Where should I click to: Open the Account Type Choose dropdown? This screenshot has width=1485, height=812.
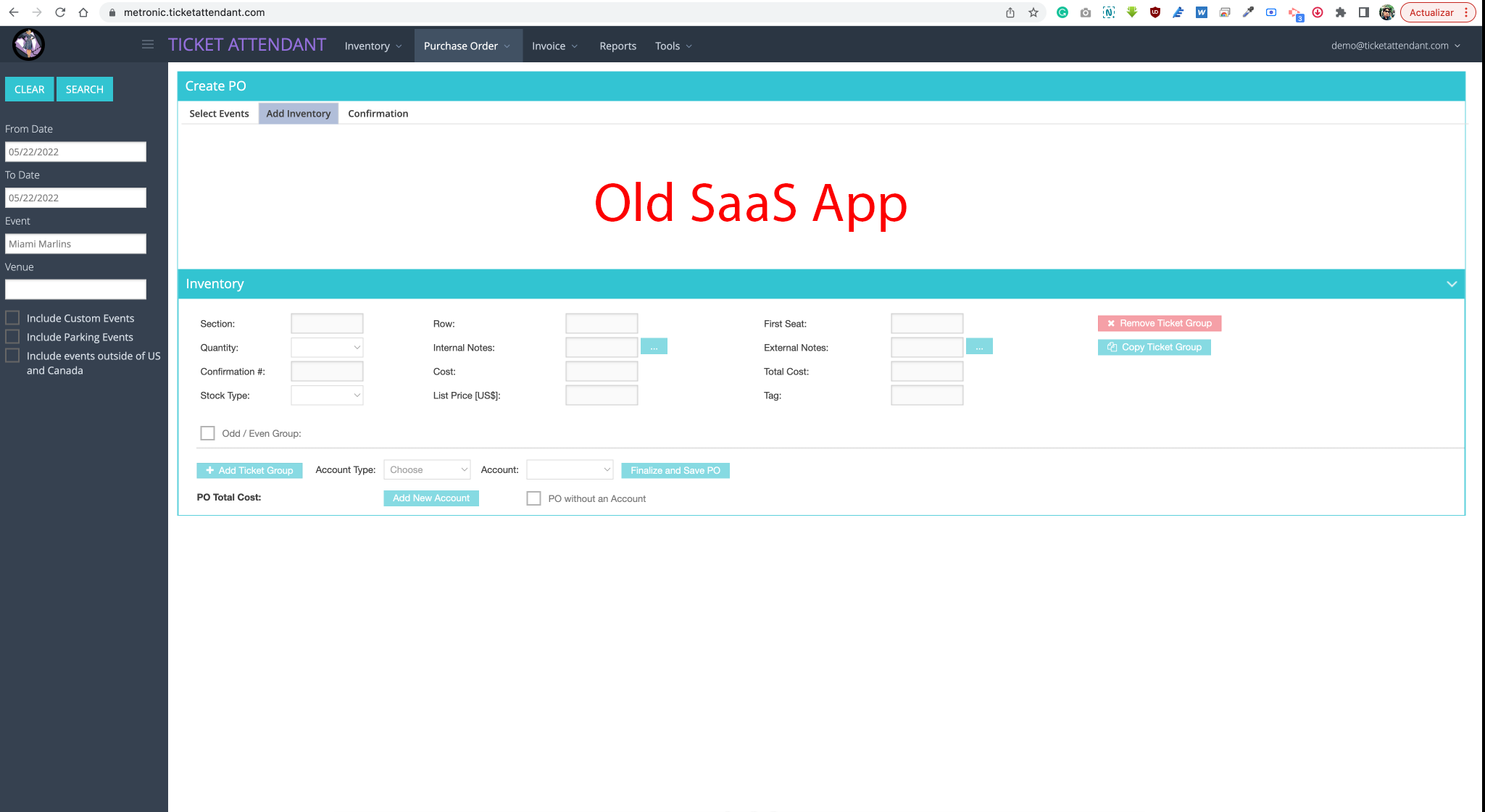pos(428,470)
